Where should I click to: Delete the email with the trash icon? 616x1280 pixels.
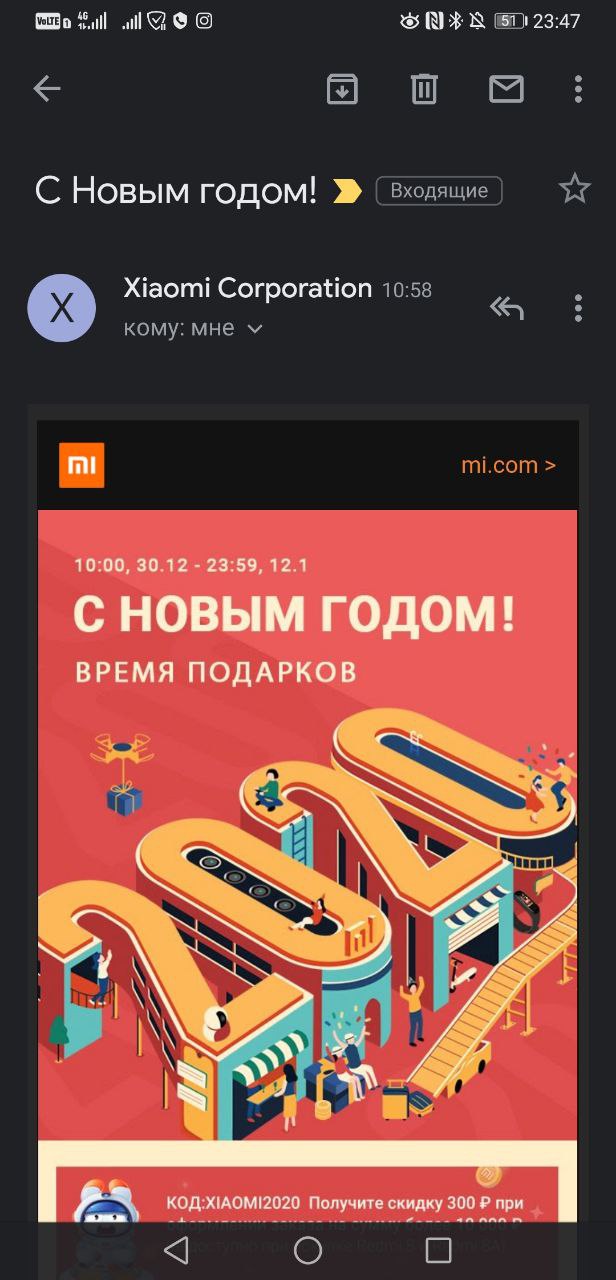(424, 89)
